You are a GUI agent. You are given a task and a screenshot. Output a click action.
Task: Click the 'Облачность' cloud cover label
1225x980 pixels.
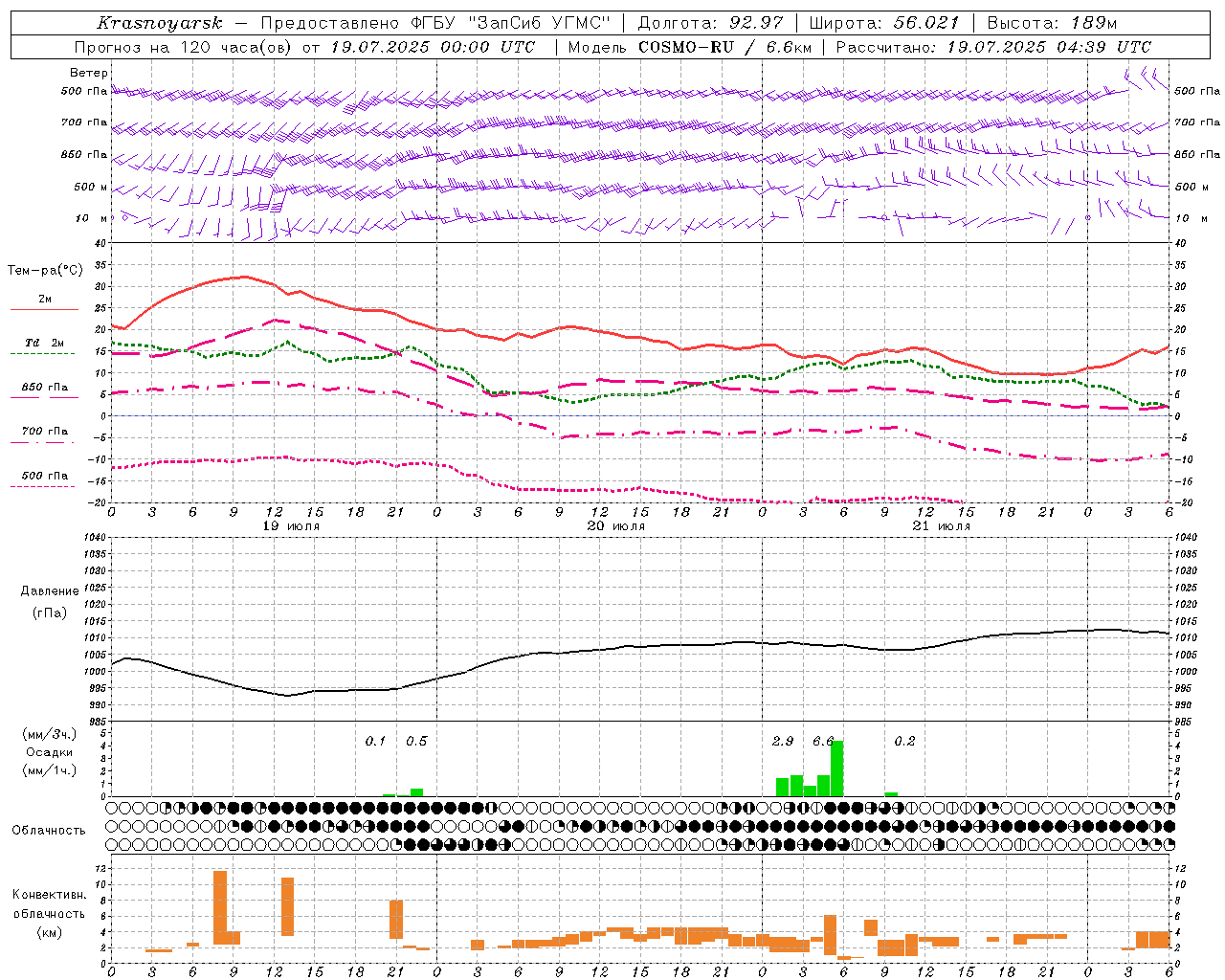(49, 831)
